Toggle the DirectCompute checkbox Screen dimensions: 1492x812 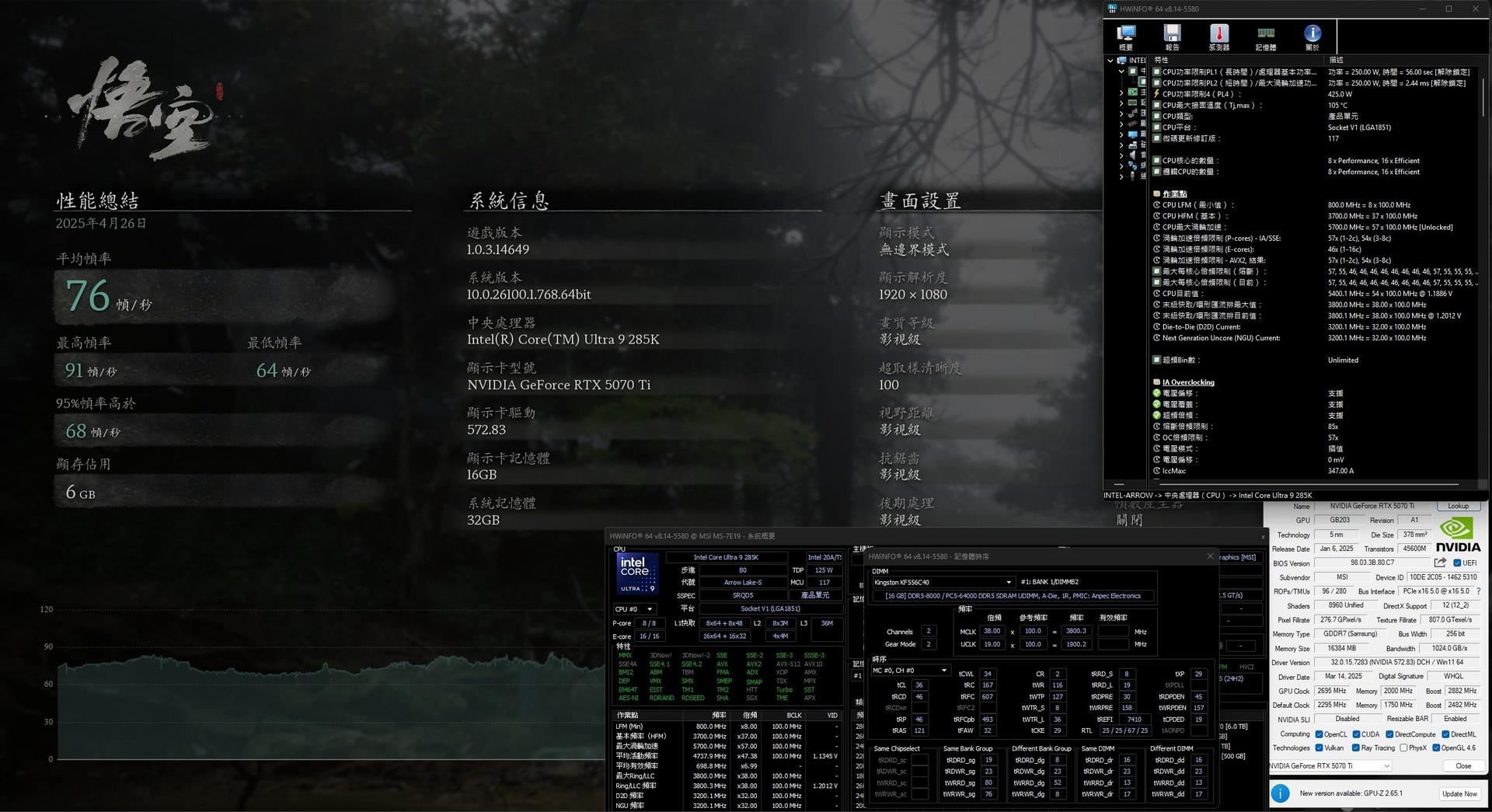[1389, 734]
